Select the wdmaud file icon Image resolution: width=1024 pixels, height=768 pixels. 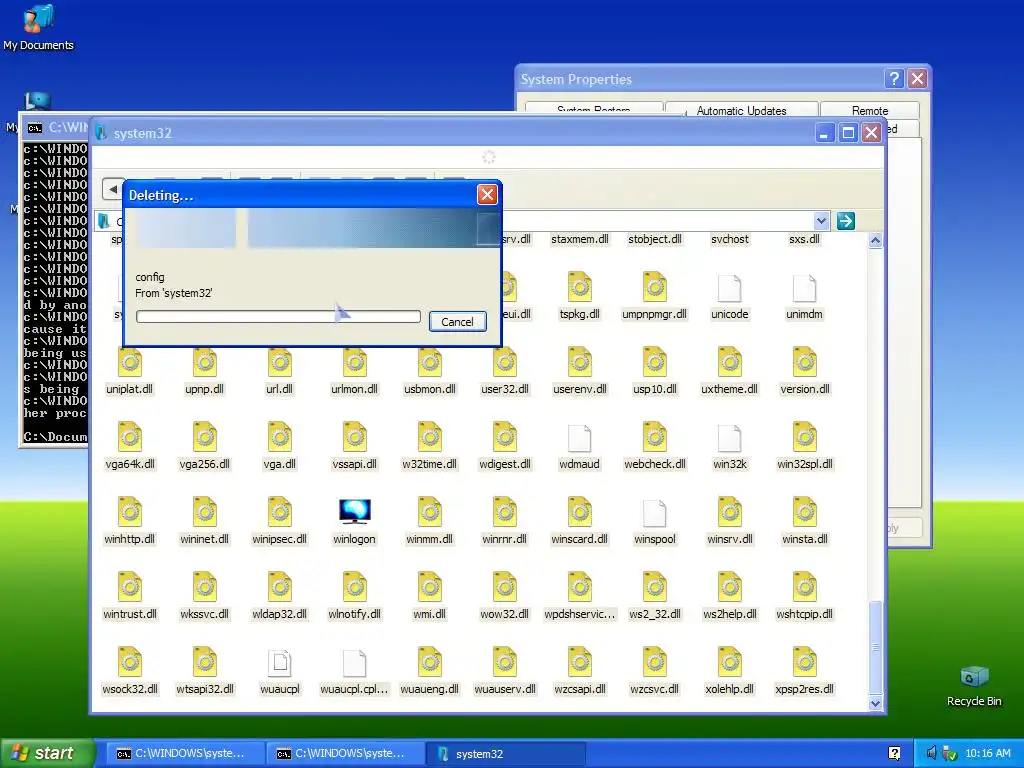coord(580,437)
